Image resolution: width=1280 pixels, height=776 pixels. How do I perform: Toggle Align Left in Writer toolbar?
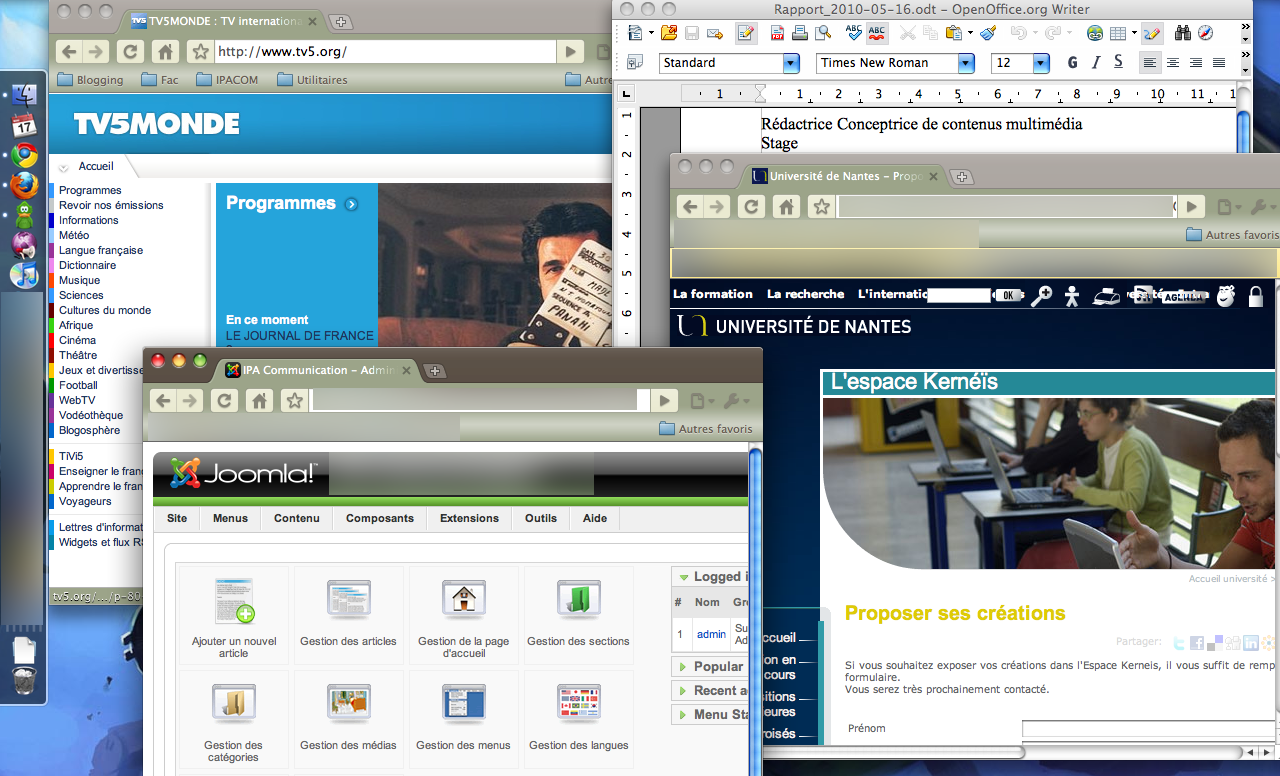(1150, 63)
